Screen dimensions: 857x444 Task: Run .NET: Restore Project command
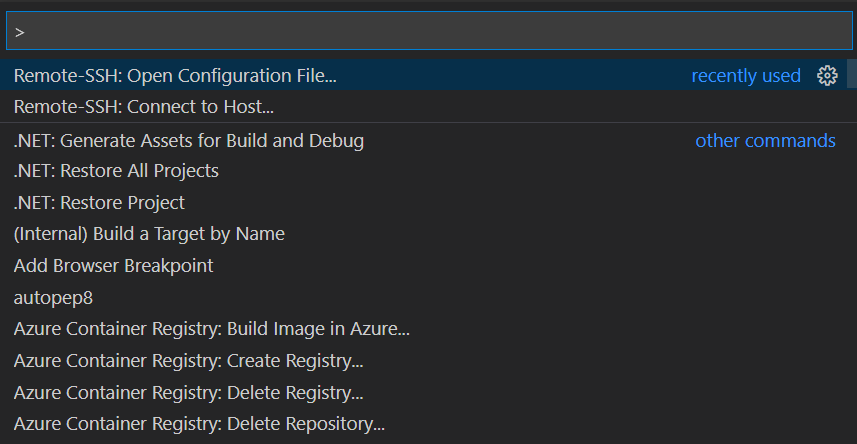[424, 203]
